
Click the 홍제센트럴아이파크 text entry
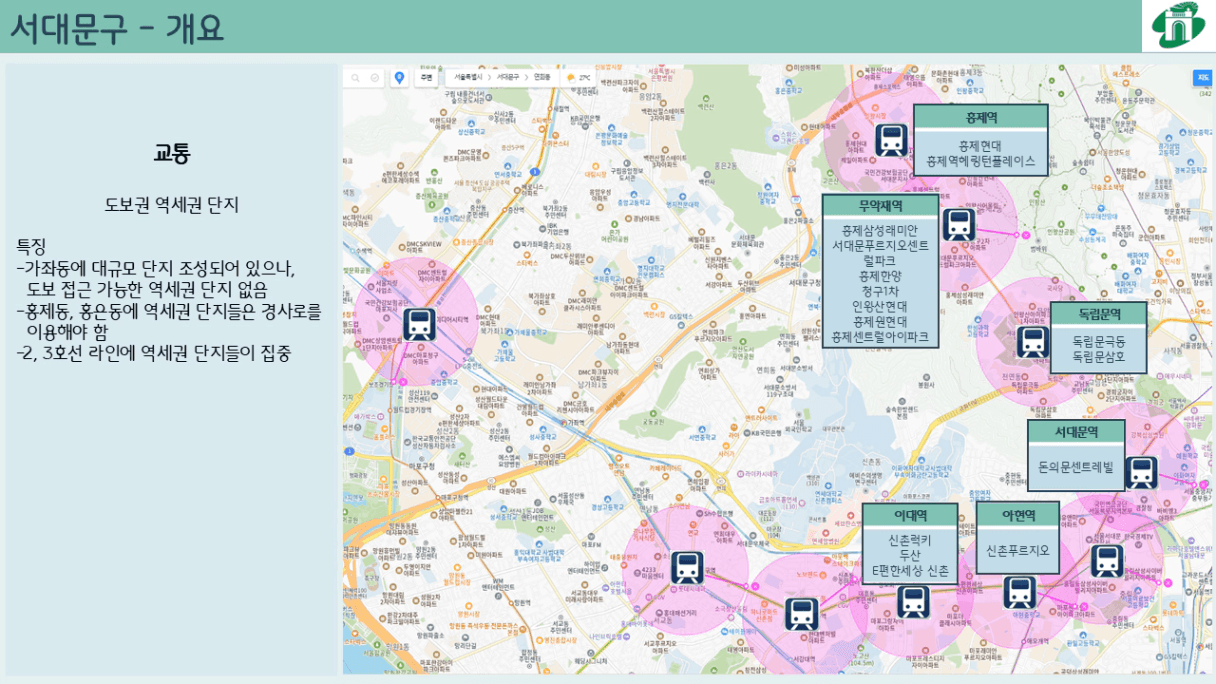point(880,337)
